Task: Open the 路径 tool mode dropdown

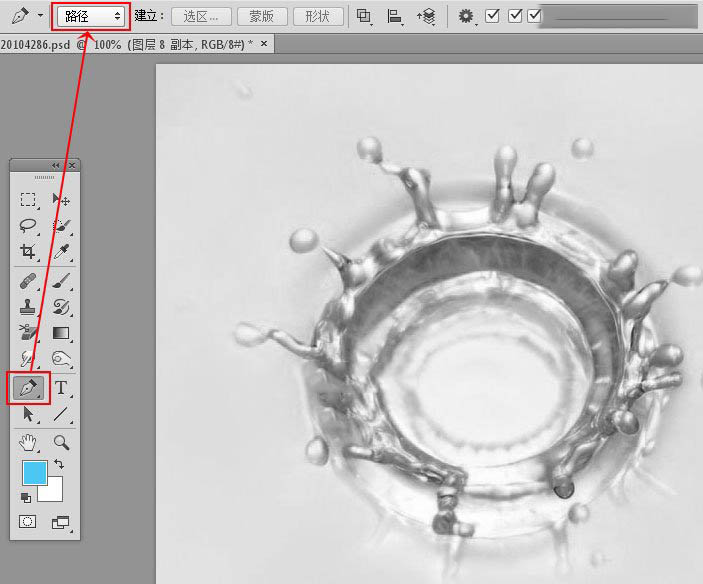Action: 90,16
